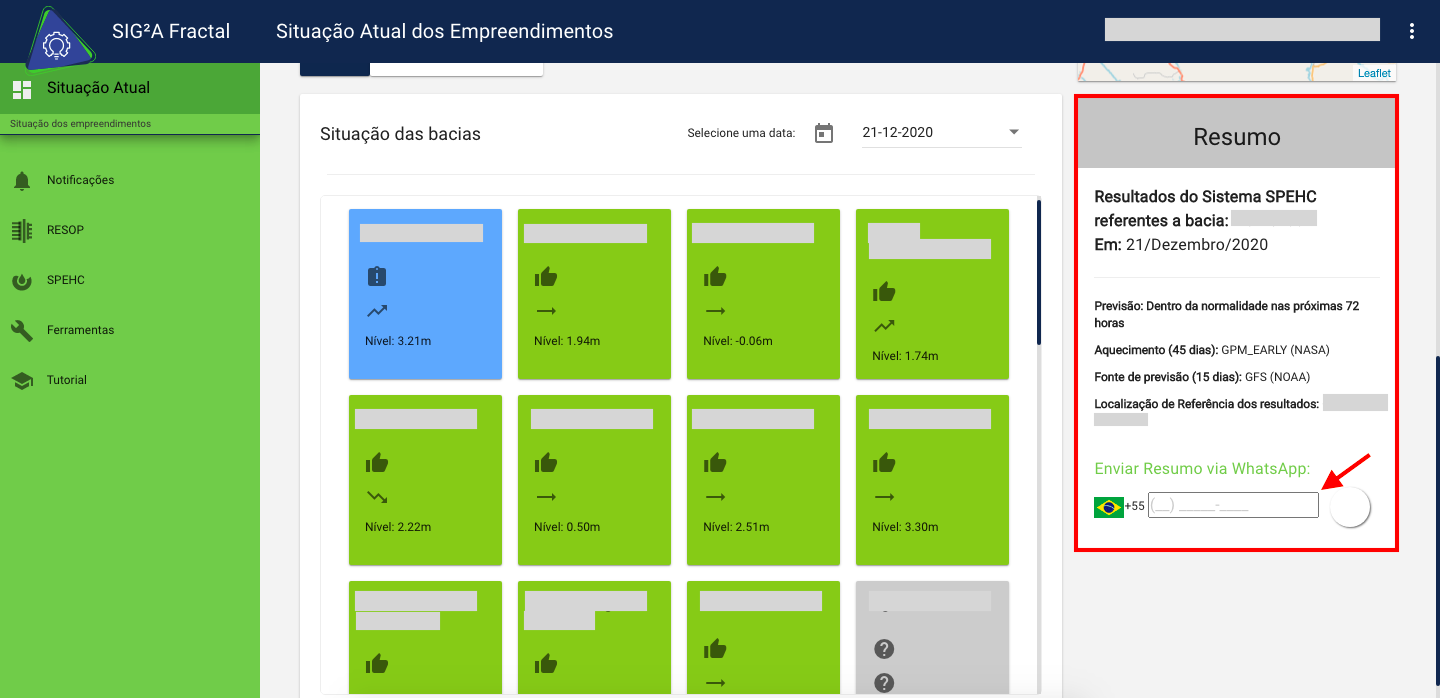Image resolution: width=1440 pixels, height=698 pixels.
Task: Click the "Enviar Resumo via WhatsApp:" label
Action: click(x=1202, y=469)
